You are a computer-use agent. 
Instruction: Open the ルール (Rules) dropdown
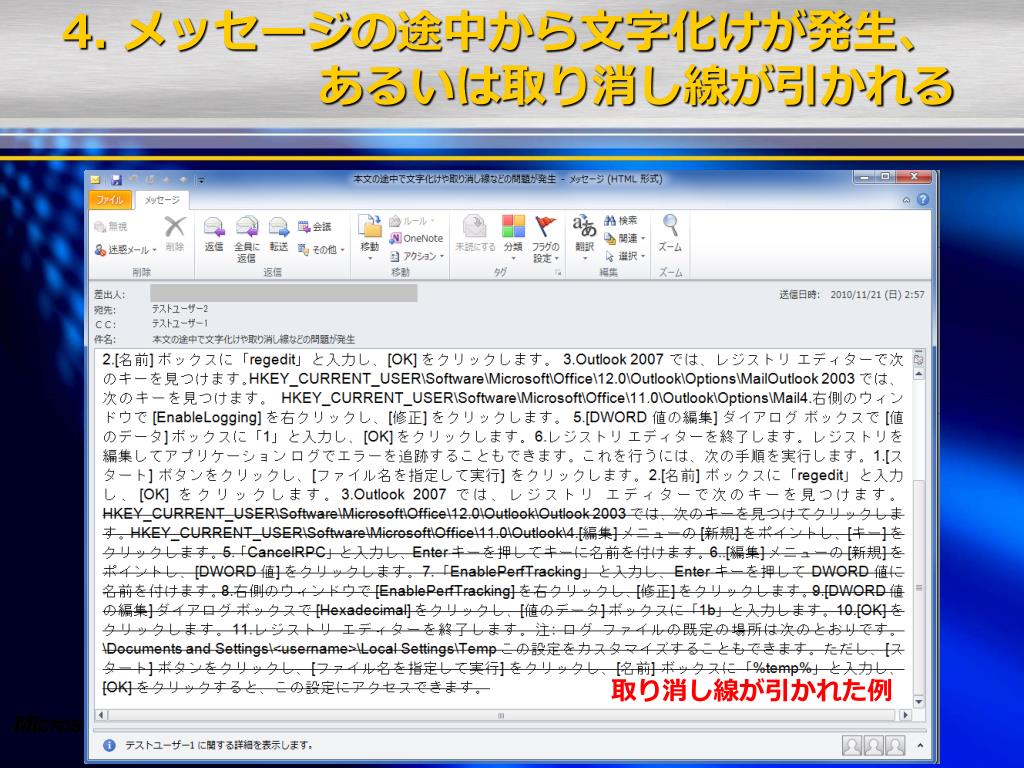412,221
